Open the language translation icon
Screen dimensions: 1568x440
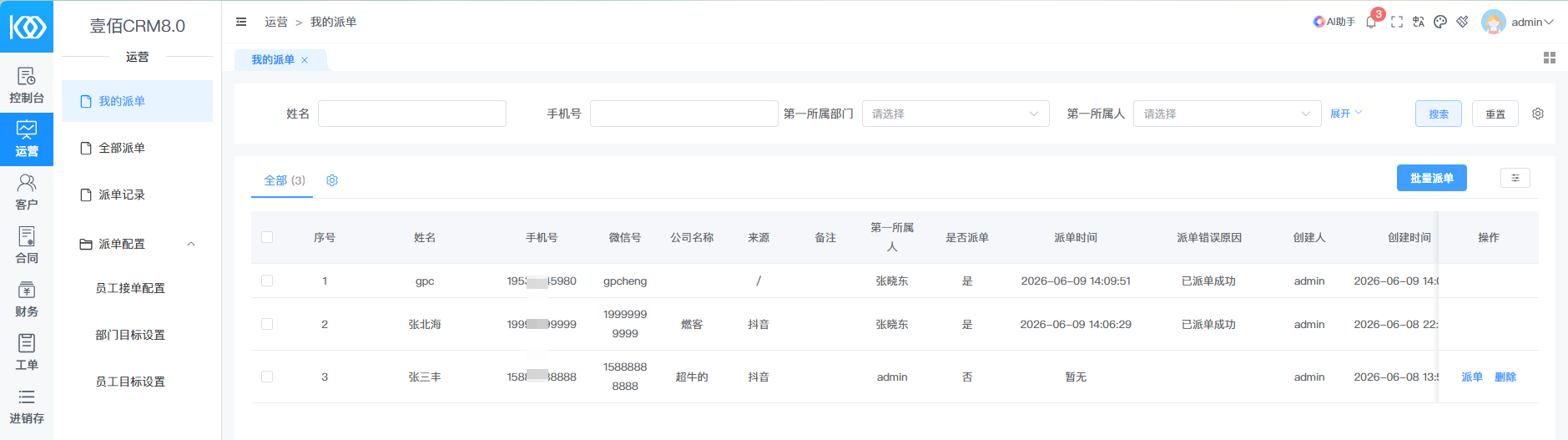pos(1419,23)
